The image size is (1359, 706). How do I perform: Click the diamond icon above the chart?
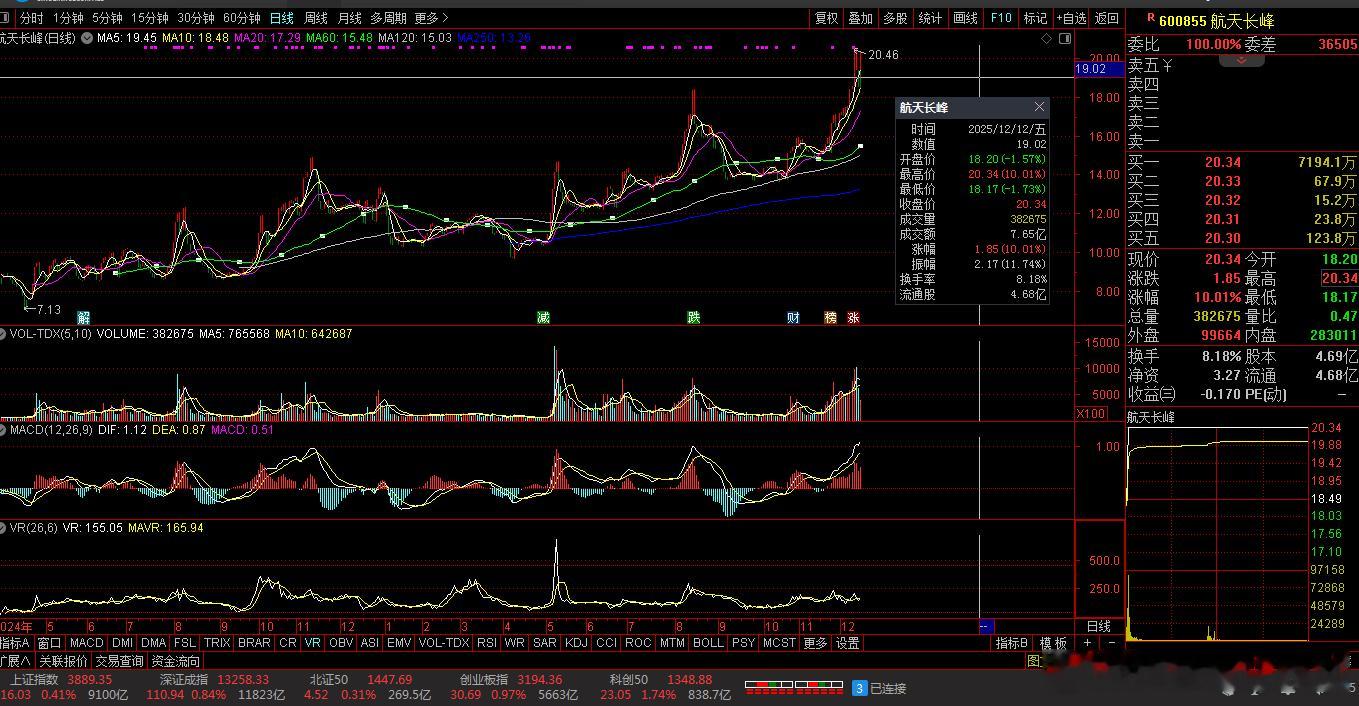(1047, 38)
